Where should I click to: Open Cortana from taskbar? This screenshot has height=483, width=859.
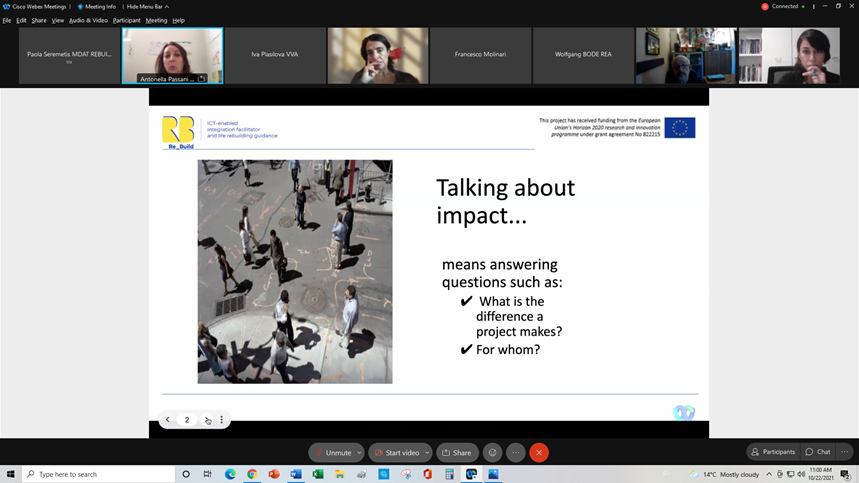coord(186,474)
